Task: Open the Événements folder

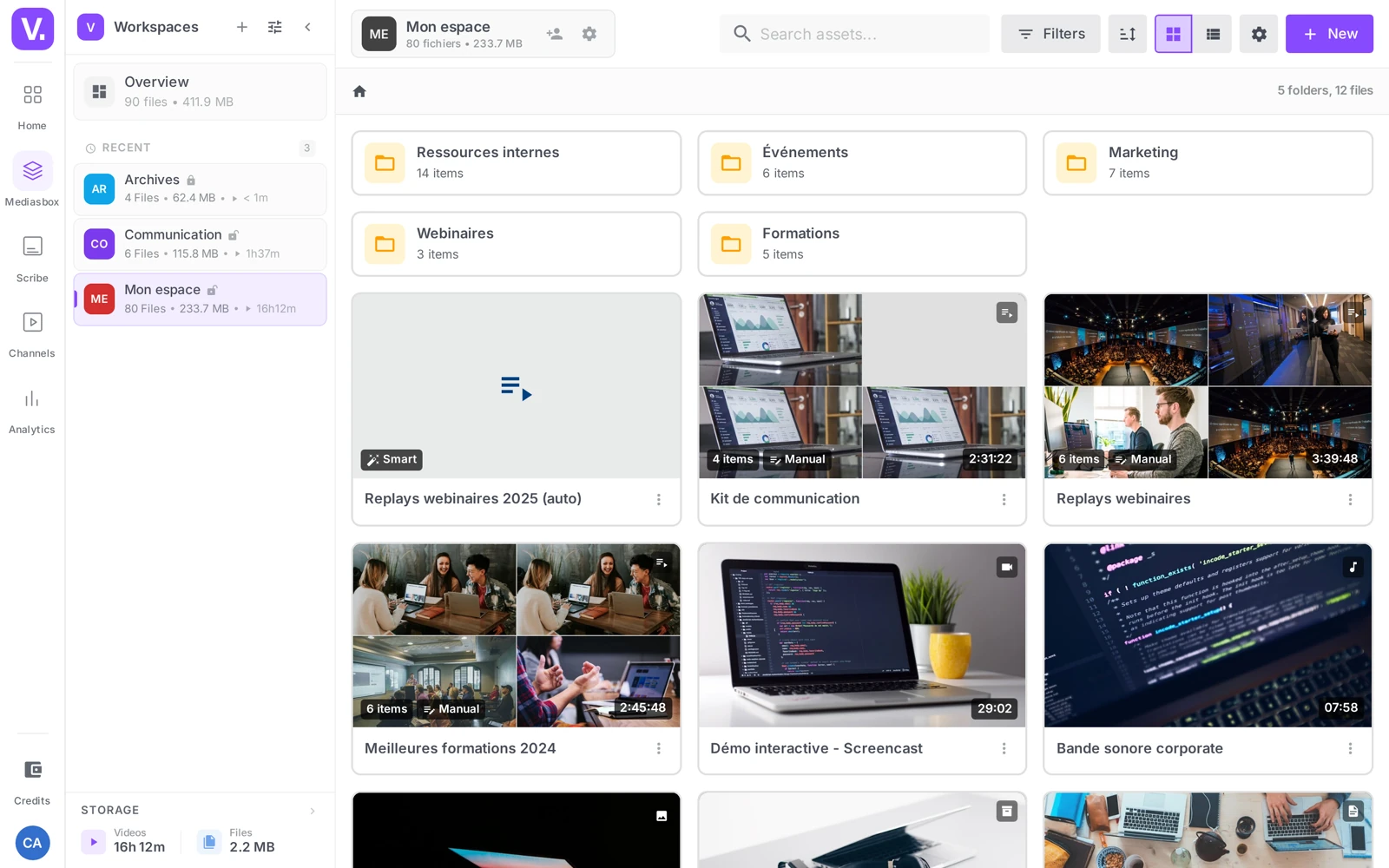Action: coord(862,163)
